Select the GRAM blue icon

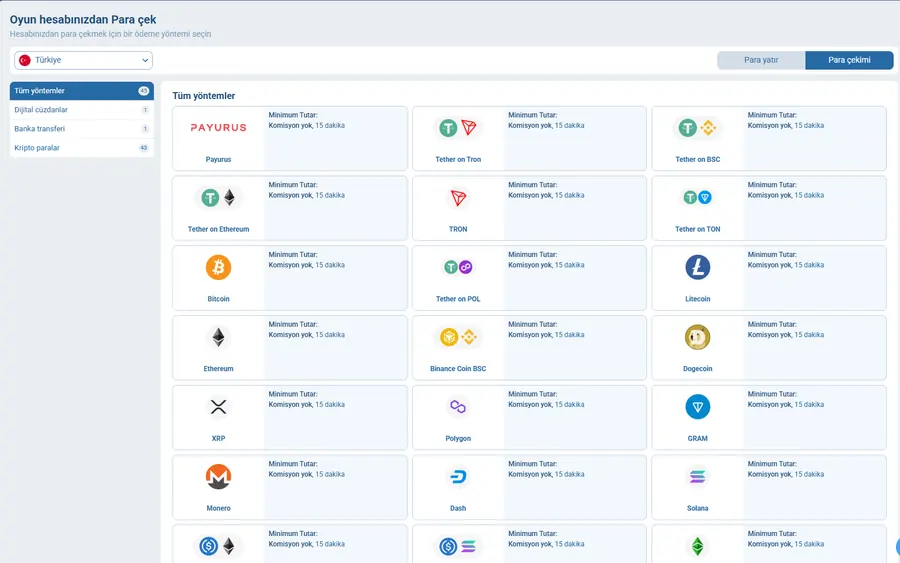(x=697, y=407)
